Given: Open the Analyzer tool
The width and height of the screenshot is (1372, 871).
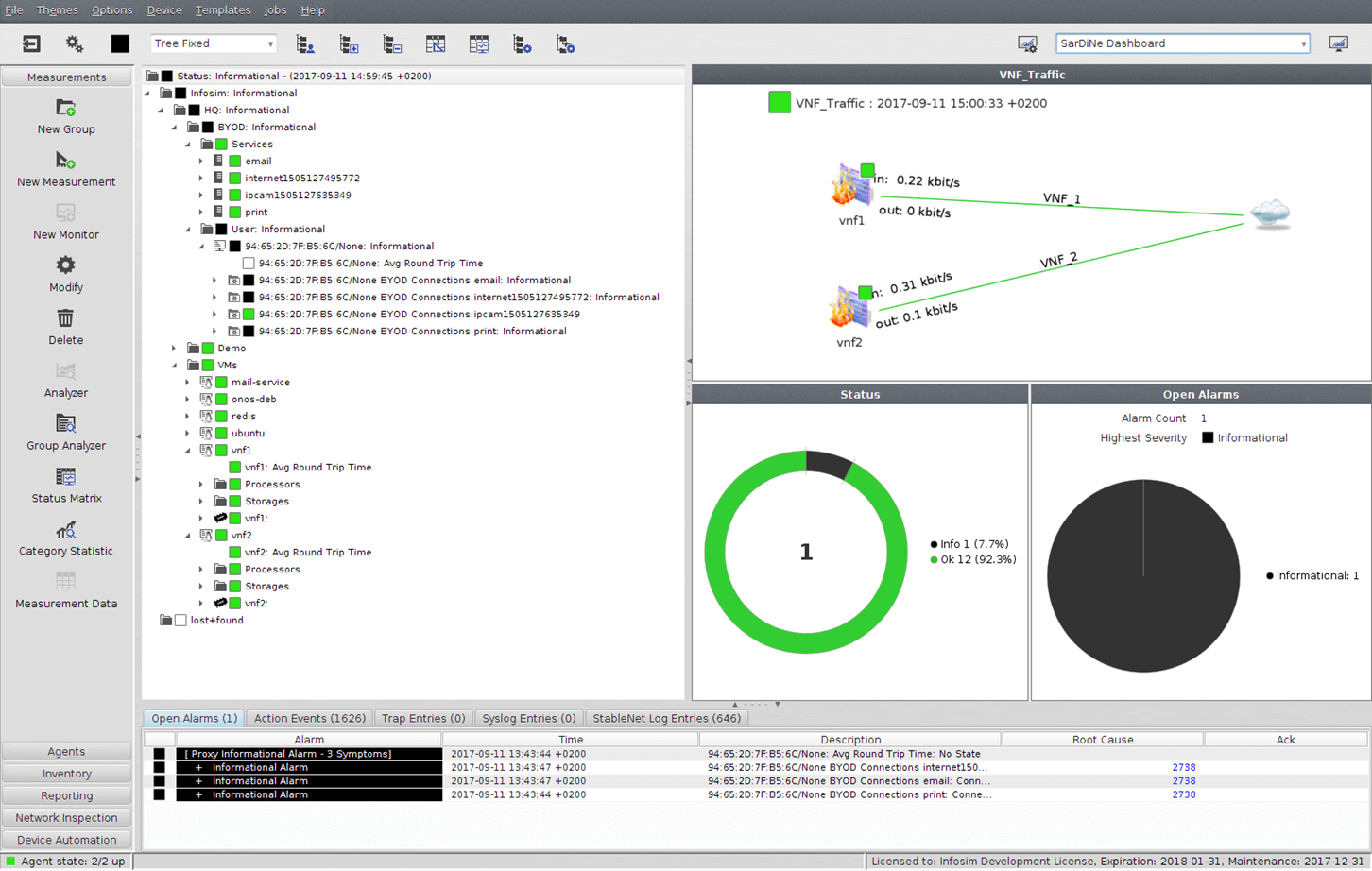Looking at the screenshot, I should point(65,372).
